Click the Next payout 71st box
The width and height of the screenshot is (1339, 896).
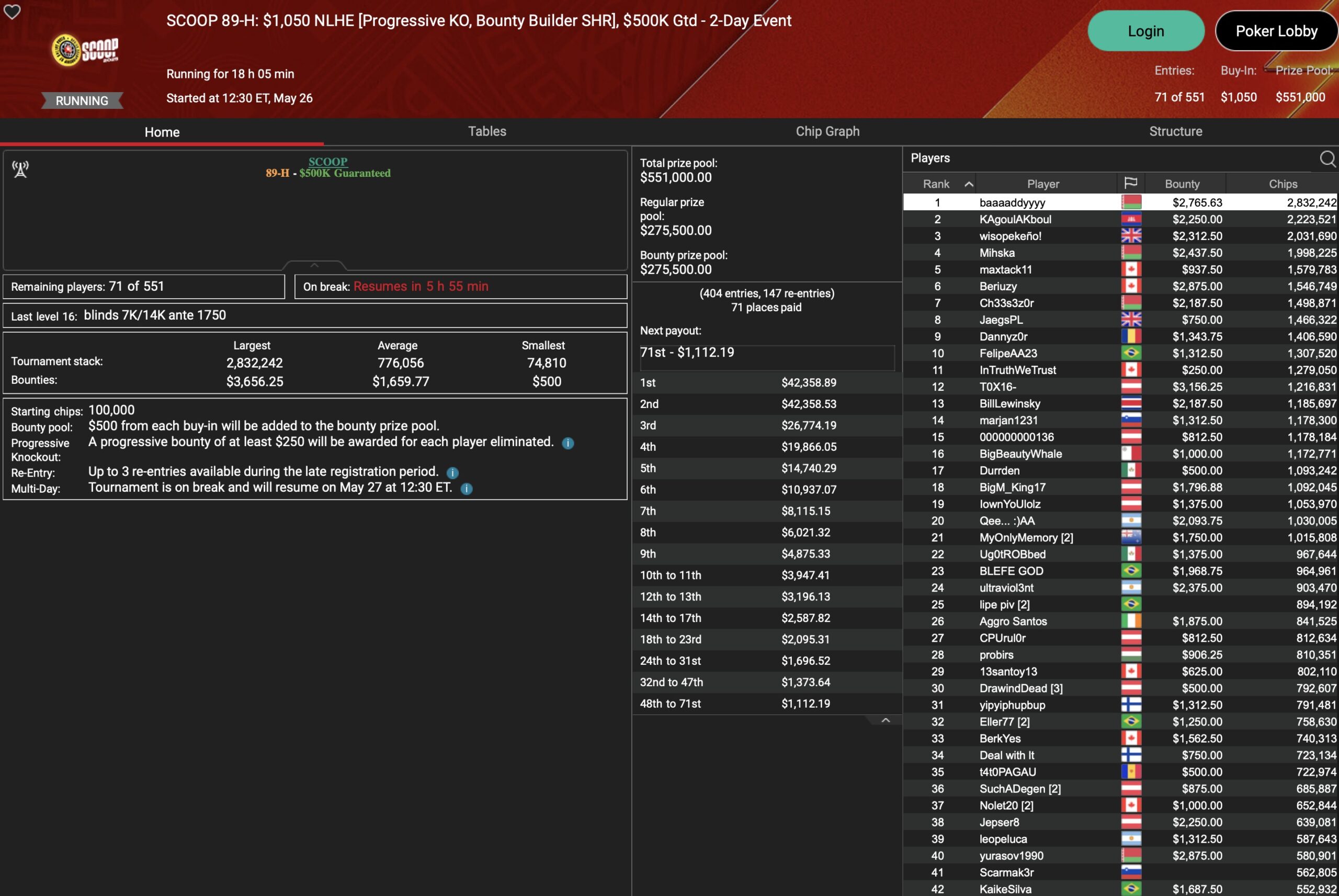coord(767,357)
